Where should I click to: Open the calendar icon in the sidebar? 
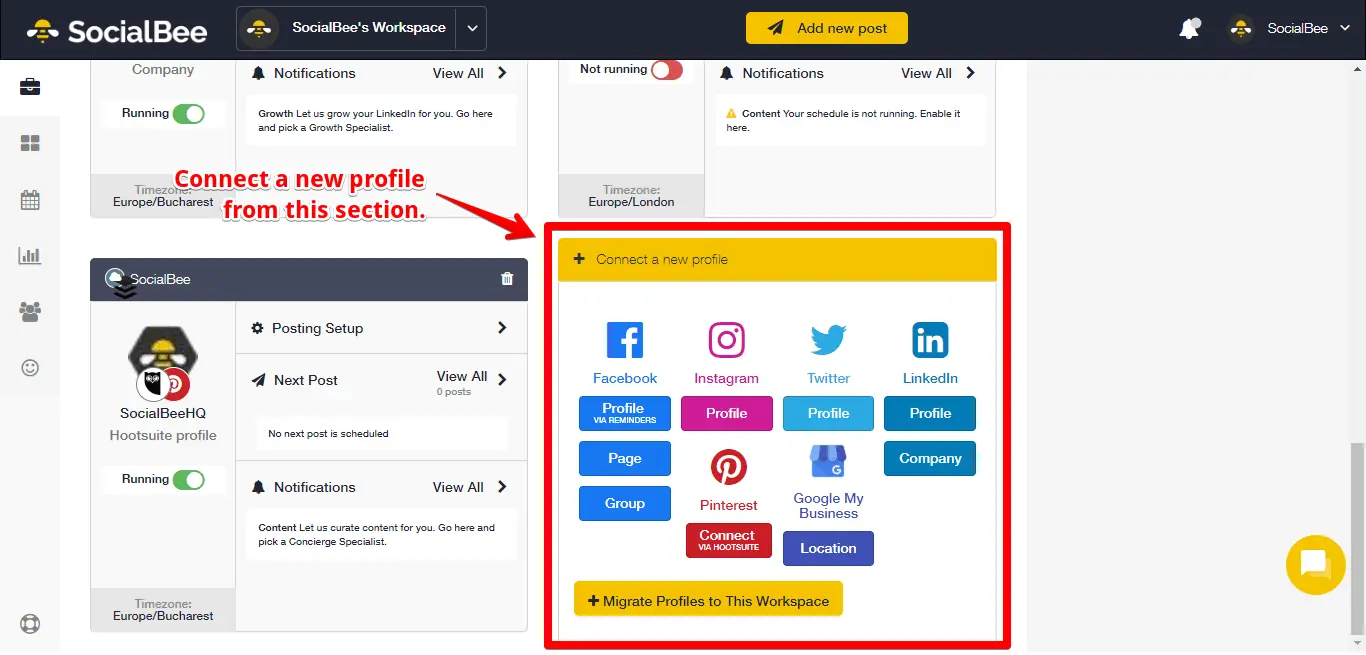[x=30, y=200]
